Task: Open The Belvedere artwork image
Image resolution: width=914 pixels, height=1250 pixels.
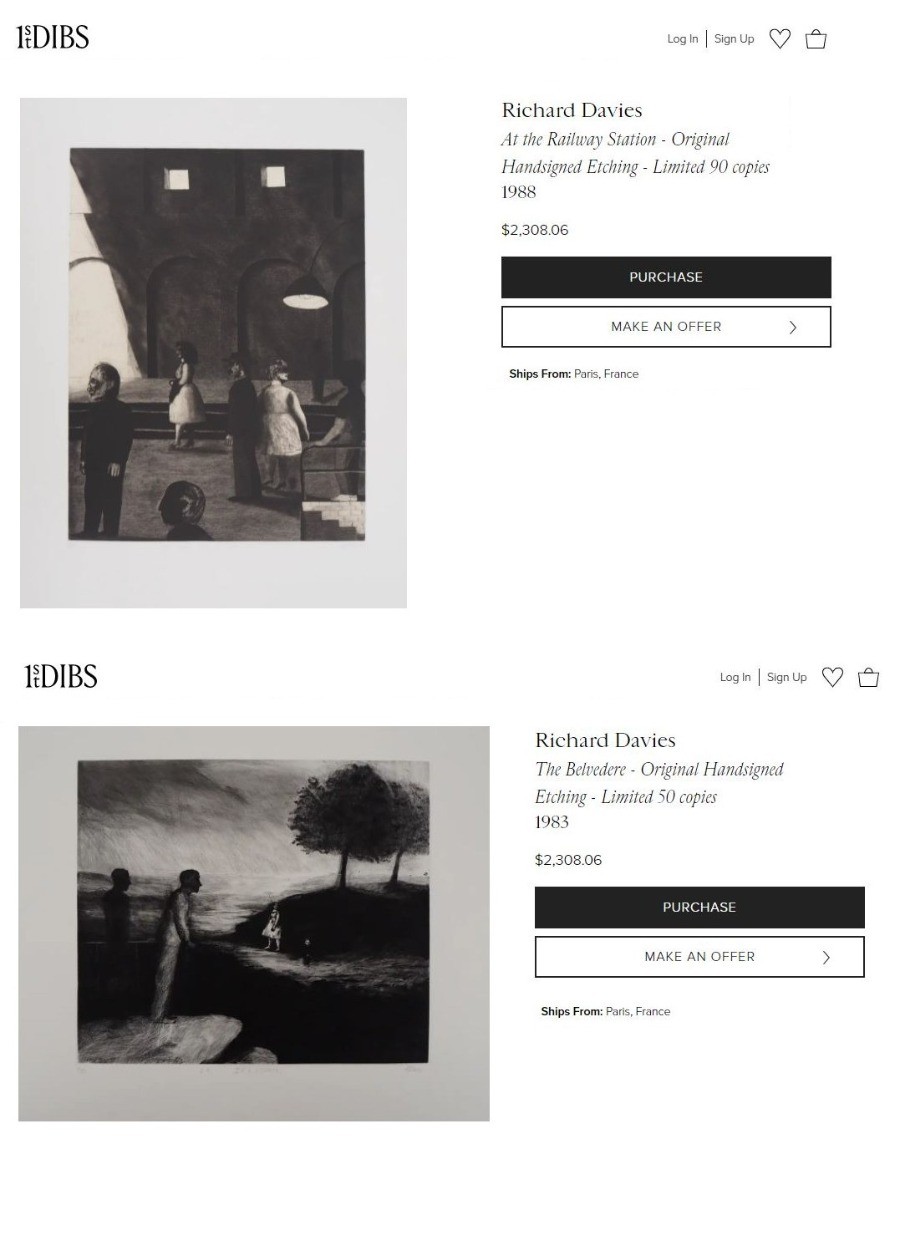Action: tap(254, 923)
